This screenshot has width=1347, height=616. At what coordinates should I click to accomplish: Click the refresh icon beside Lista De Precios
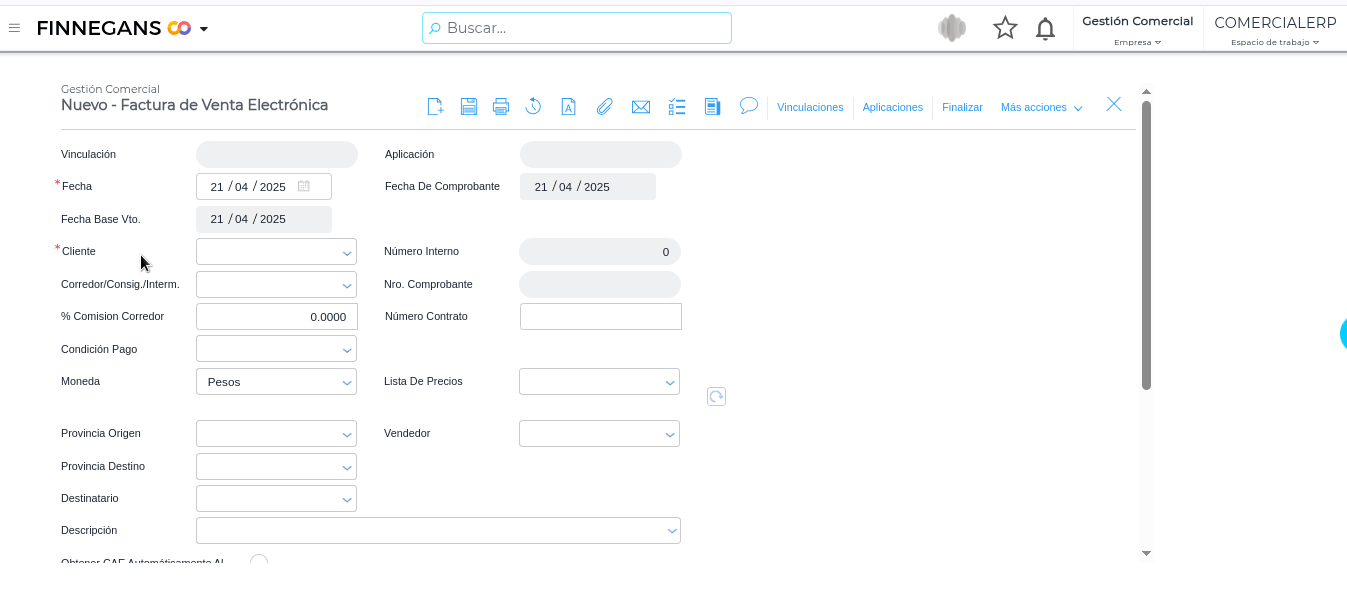tap(716, 397)
